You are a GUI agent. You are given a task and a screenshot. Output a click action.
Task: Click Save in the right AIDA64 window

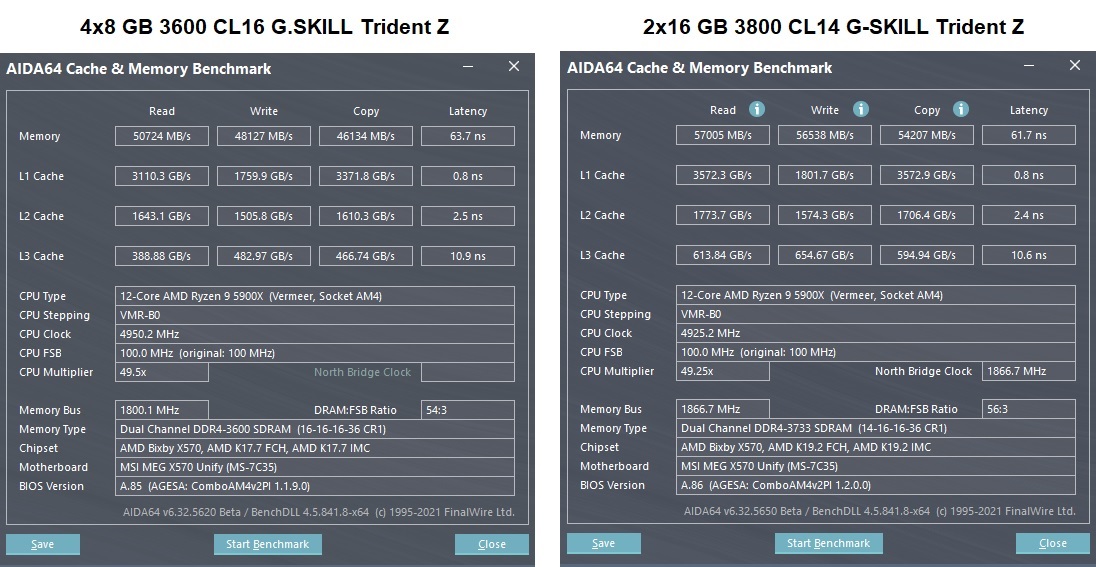pos(603,543)
